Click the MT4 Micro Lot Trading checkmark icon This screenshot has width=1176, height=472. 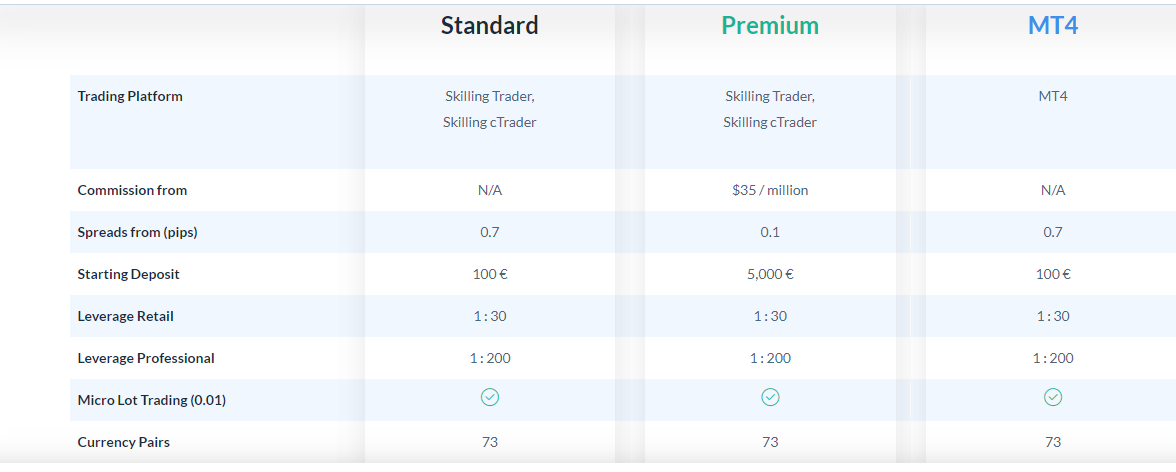click(1053, 398)
